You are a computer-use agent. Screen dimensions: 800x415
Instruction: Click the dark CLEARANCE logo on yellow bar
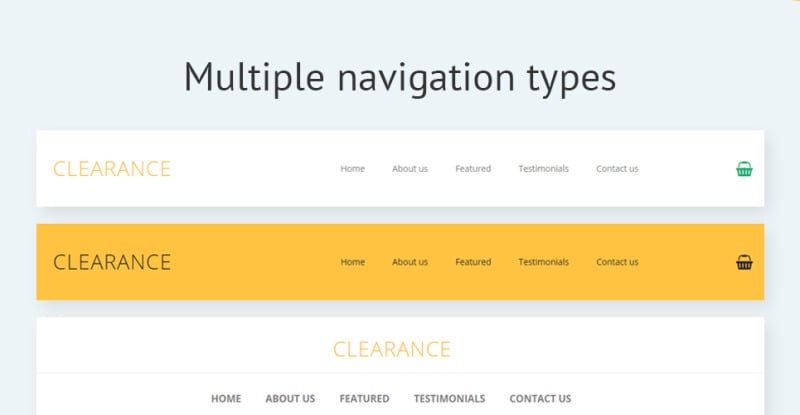click(112, 262)
